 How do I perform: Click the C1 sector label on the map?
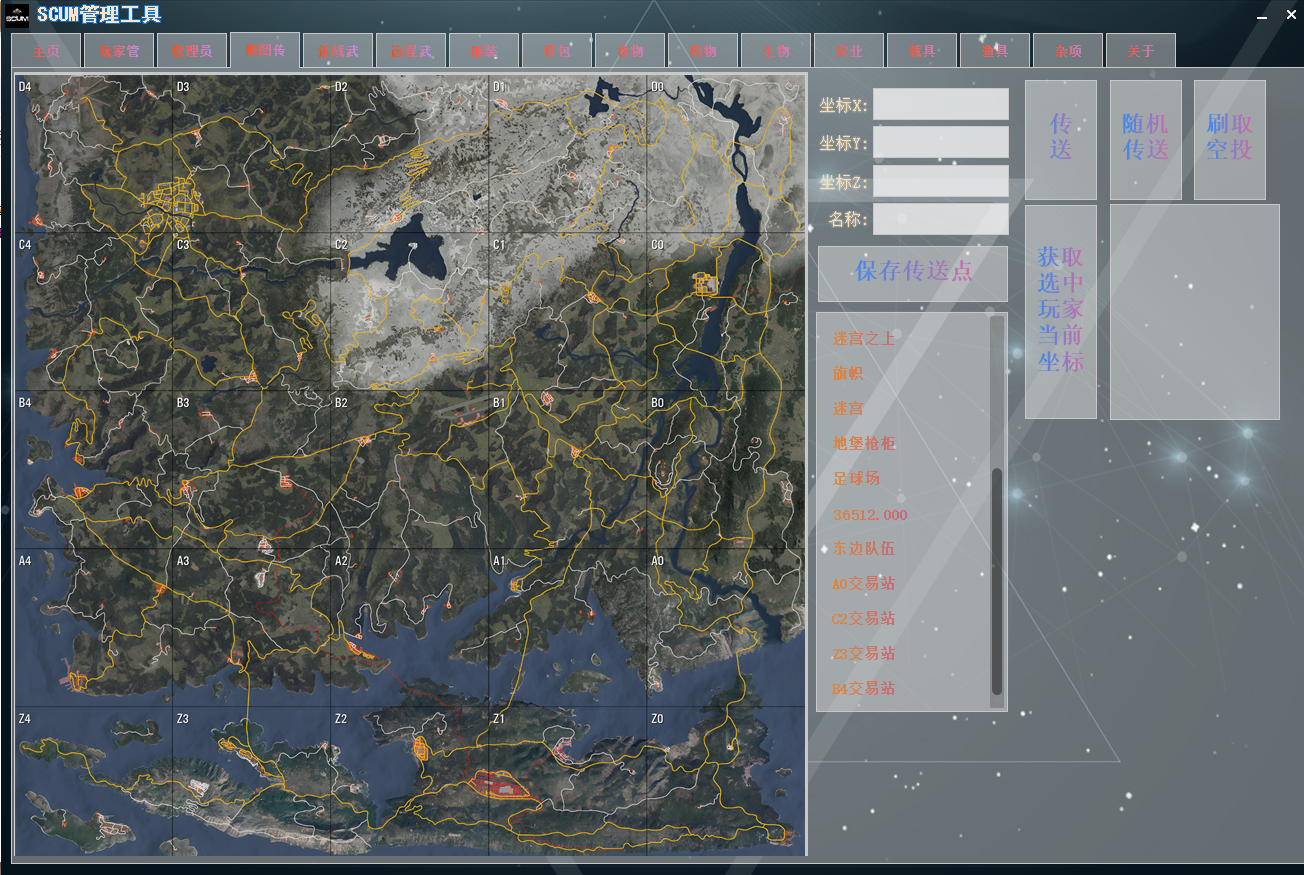(499, 245)
